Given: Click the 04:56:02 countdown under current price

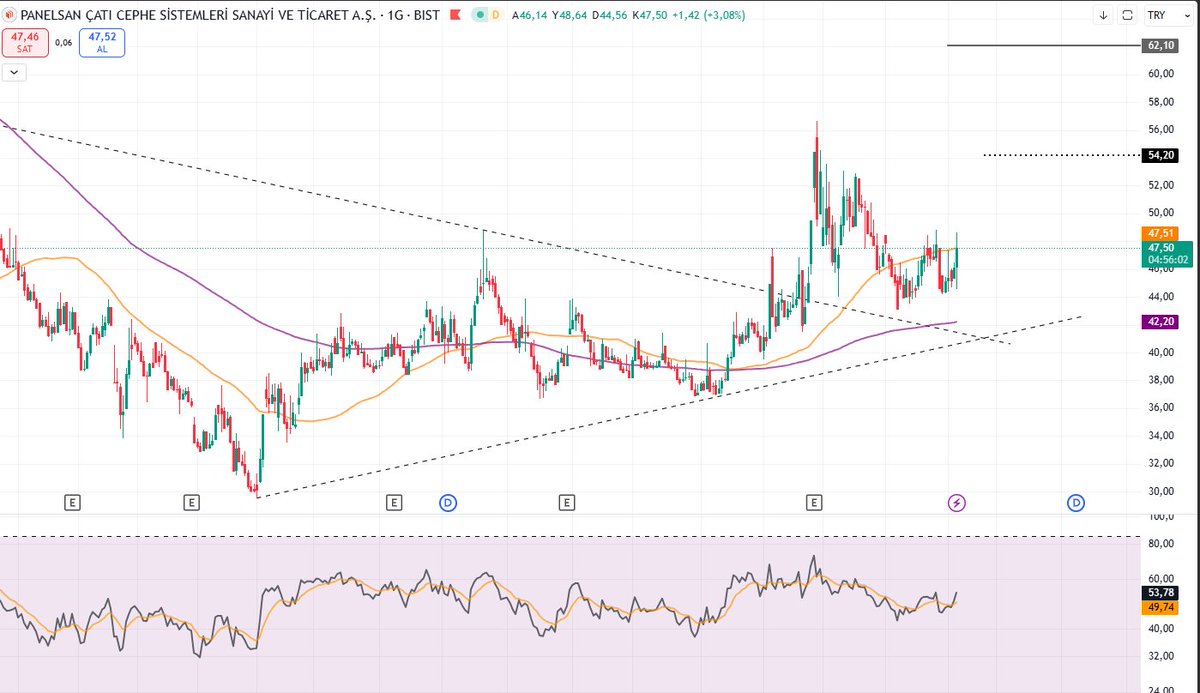Looking at the screenshot, I should (x=1168, y=260).
